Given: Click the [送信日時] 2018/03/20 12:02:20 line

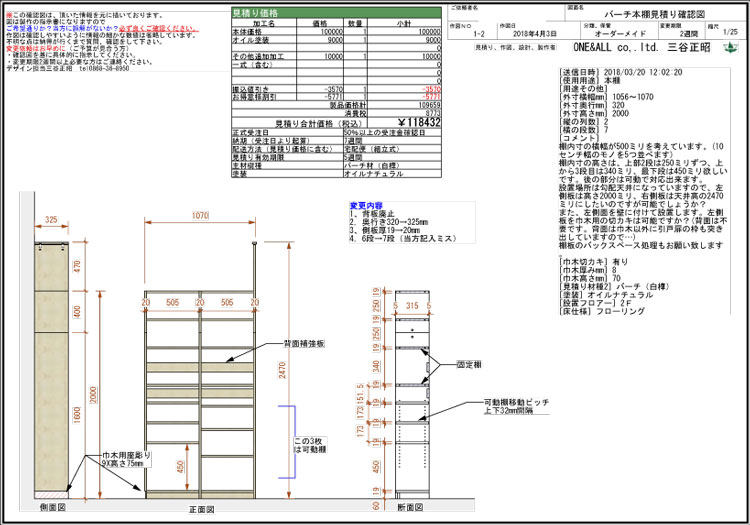Looking at the screenshot, I should pyautogui.click(x=621, y=72).
